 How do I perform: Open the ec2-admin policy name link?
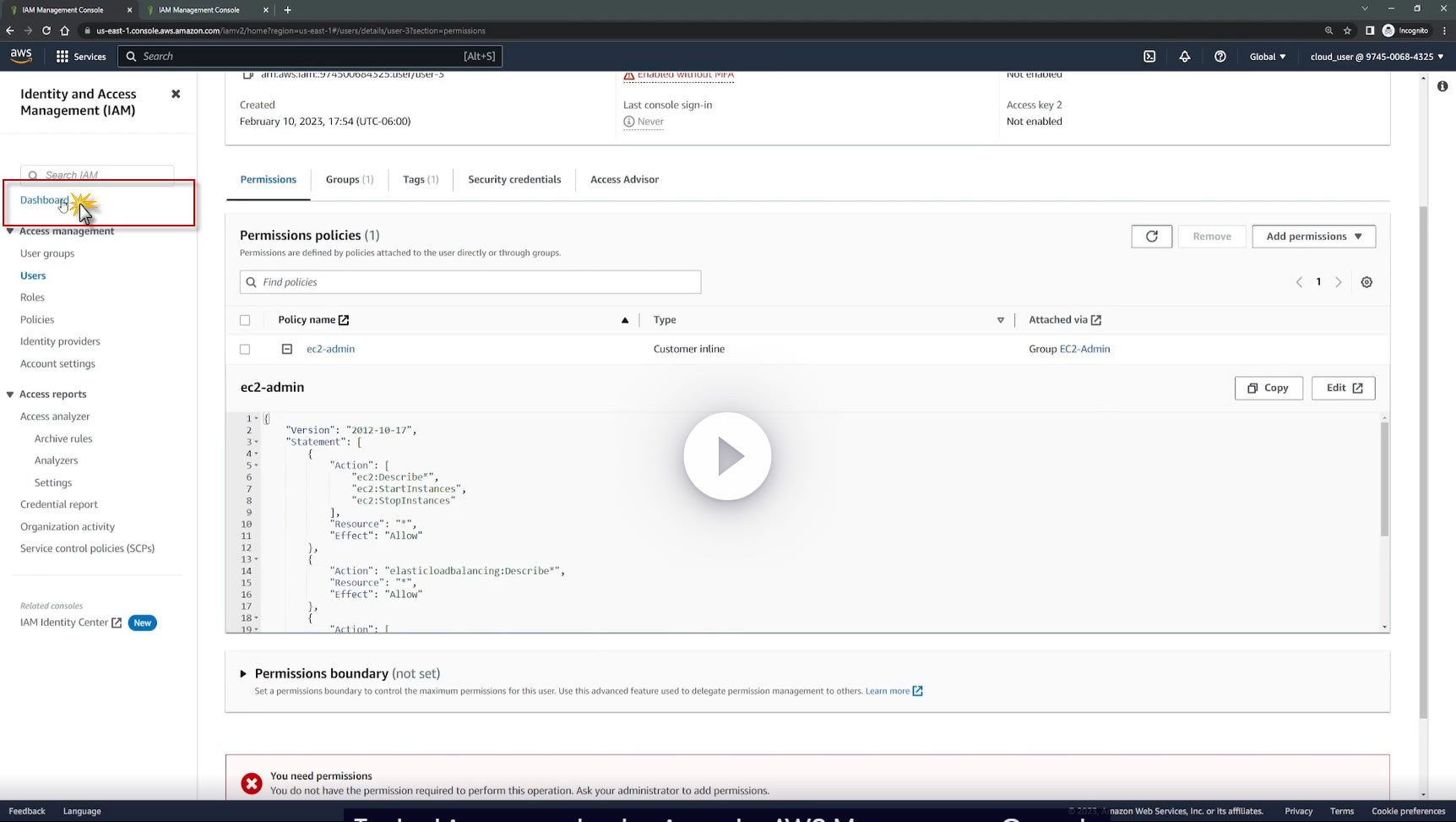(330, 349)
